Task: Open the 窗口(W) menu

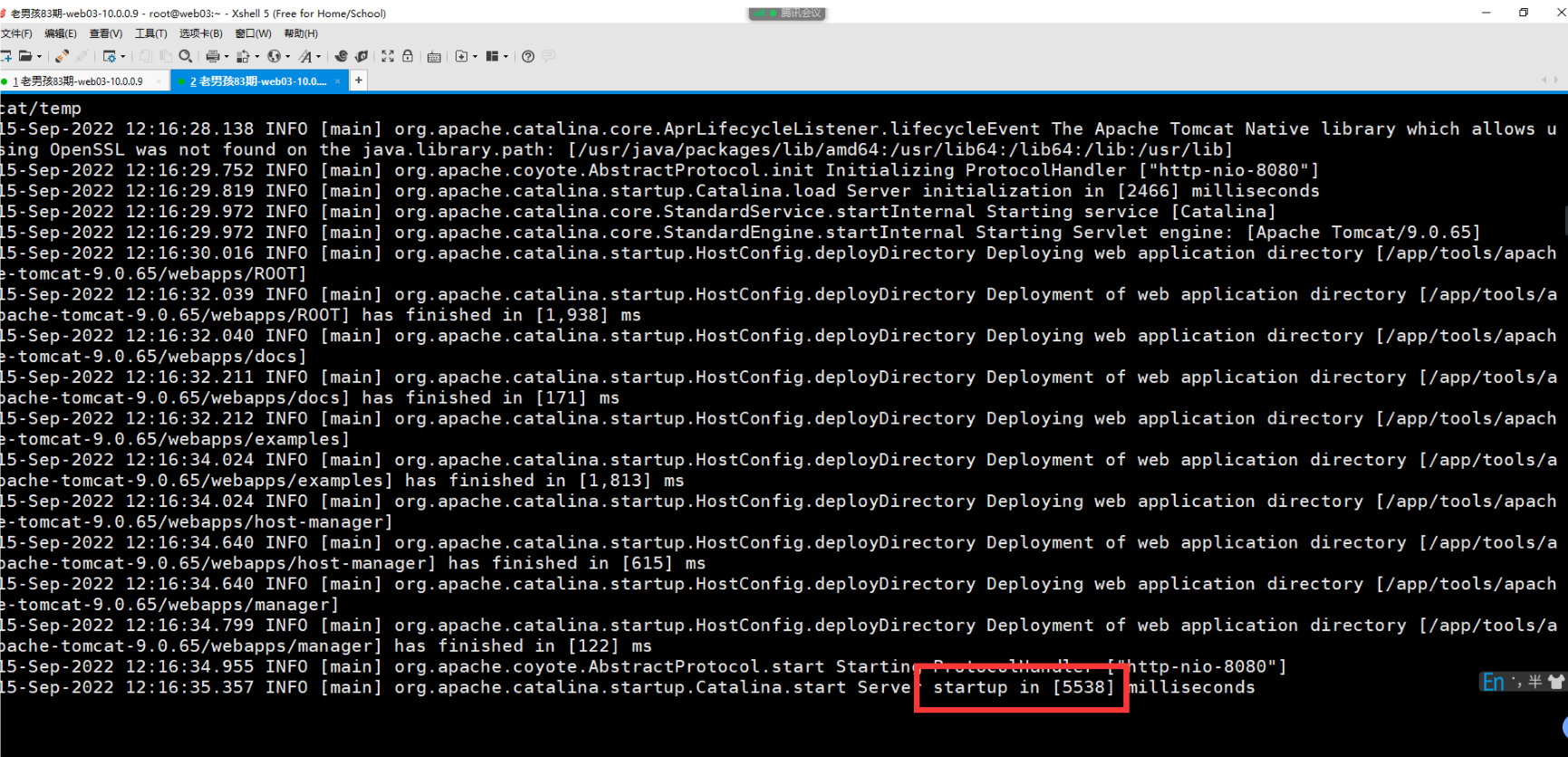Action: [254, 34]
